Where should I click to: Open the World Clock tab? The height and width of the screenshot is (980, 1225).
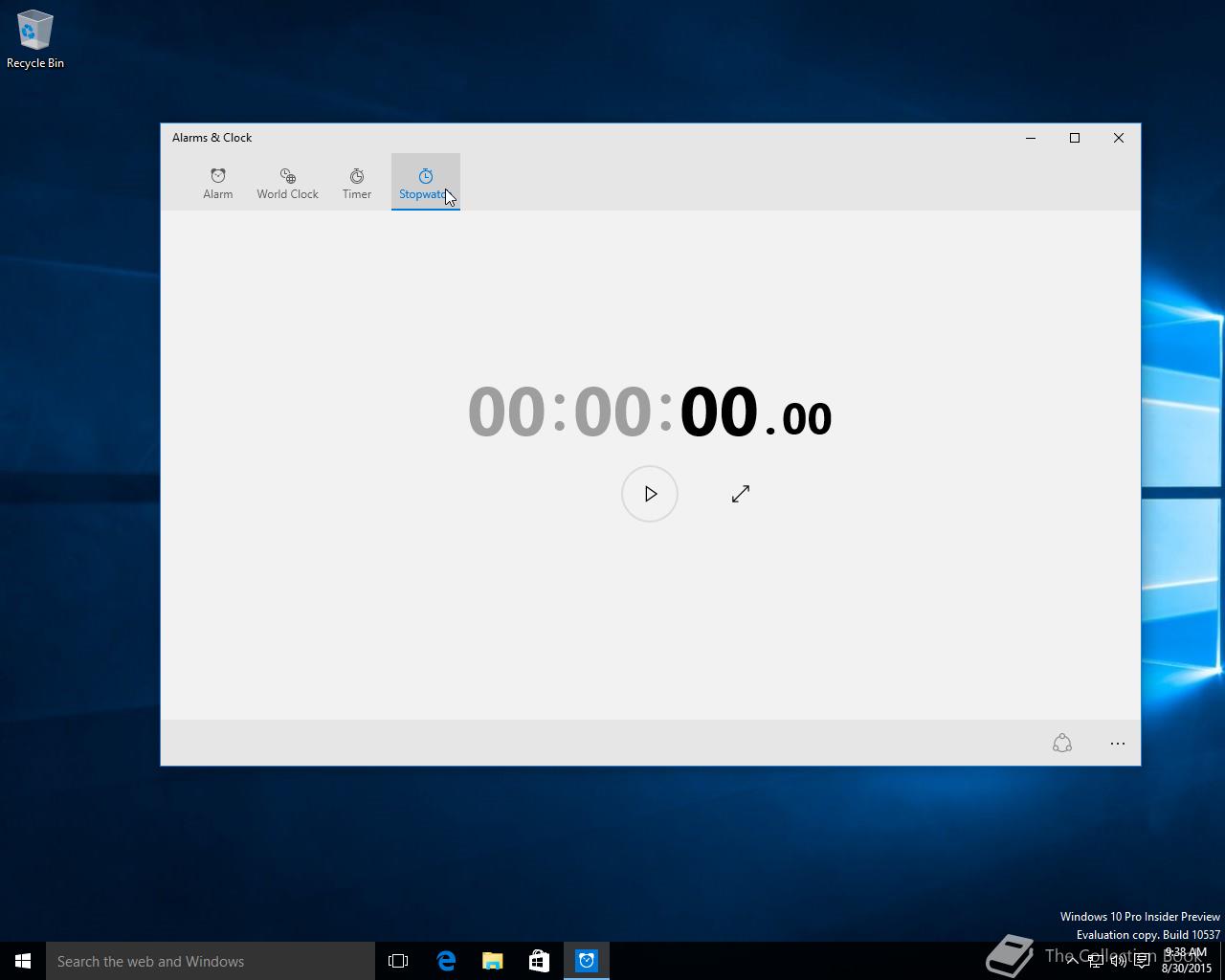(x=287, y=182)
